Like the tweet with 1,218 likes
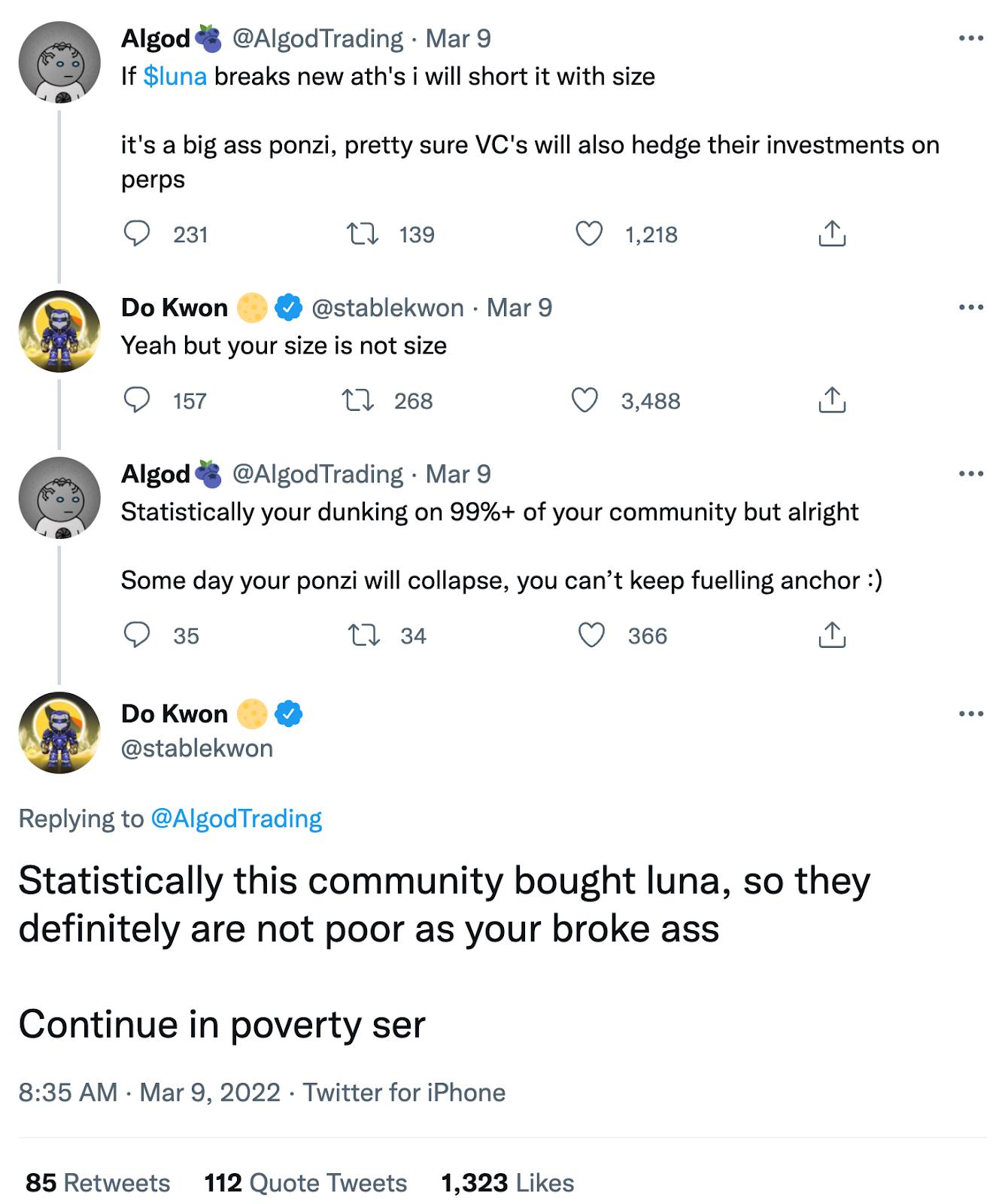This screenshot has height=1204, width=1008. tap(589, 234)
